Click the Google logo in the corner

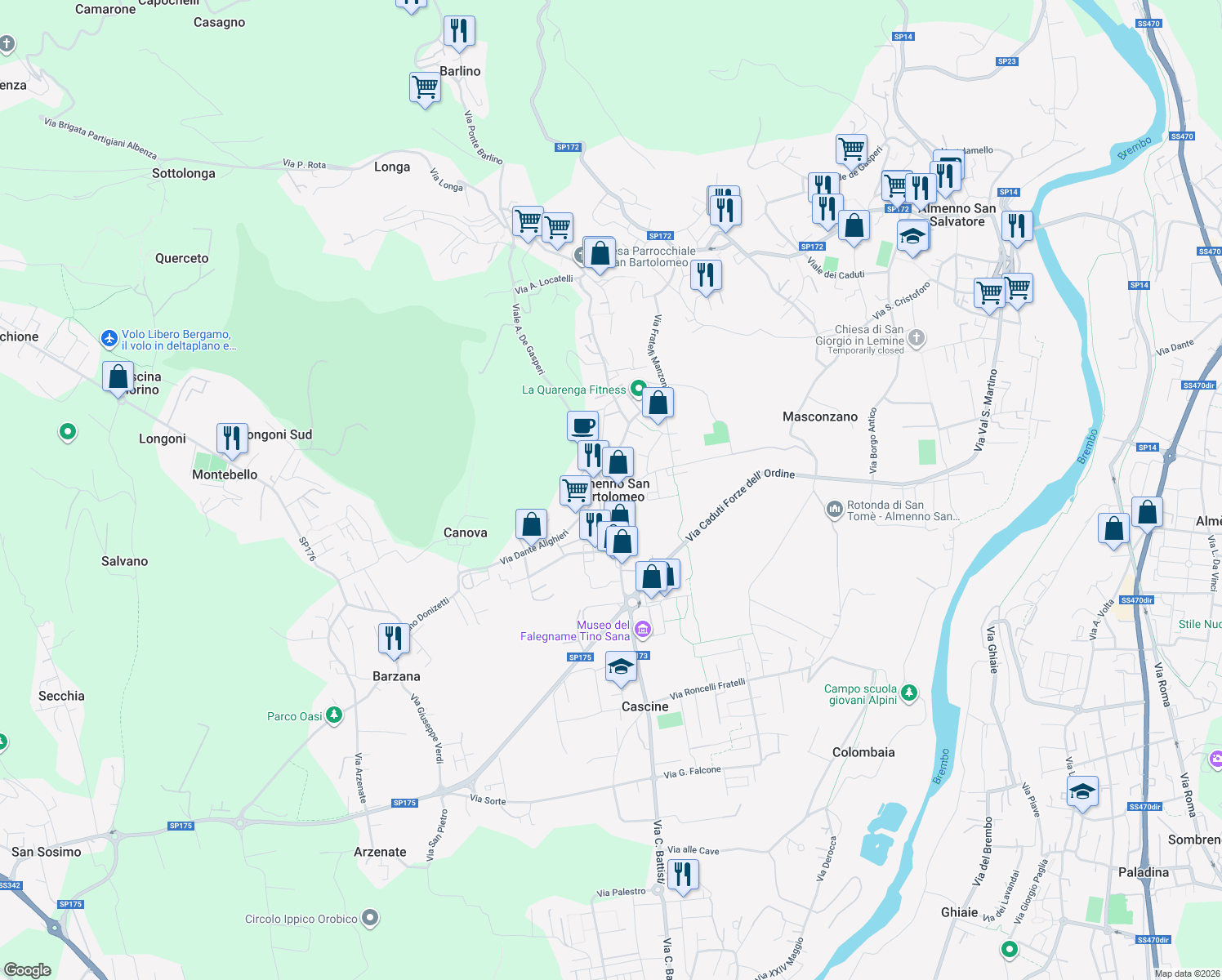pos(27,969)
